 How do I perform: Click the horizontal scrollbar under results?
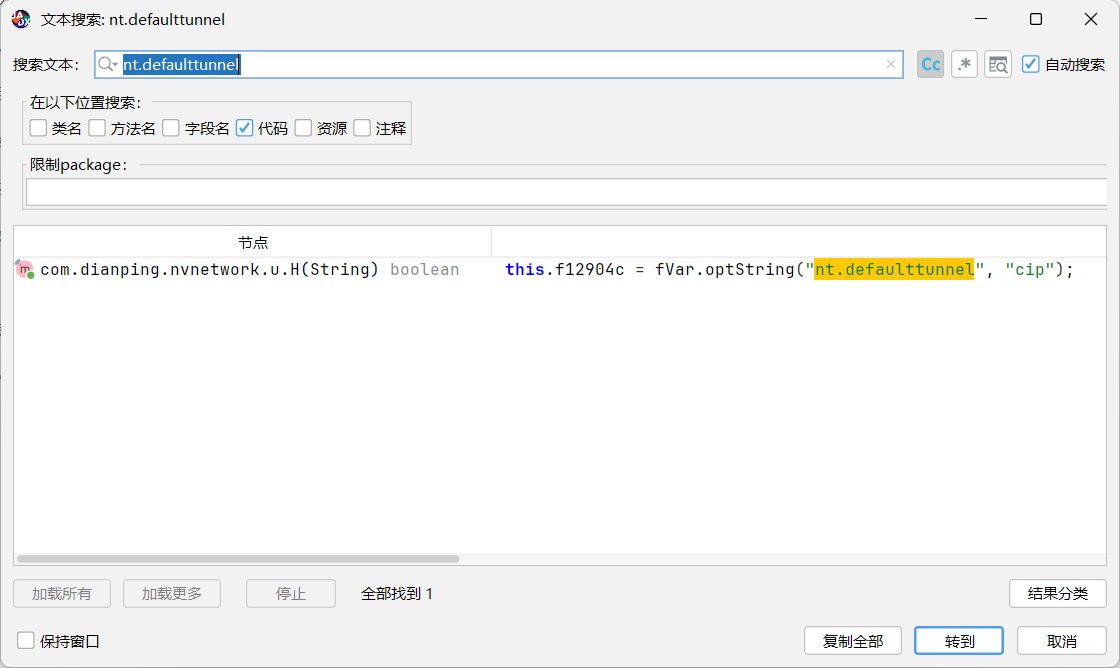click(x=238, y=559)
